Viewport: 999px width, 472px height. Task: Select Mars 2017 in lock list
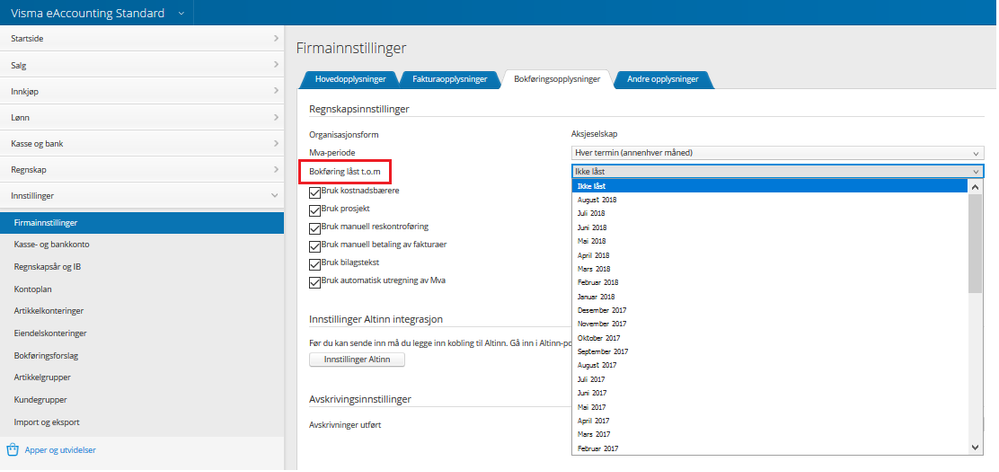click(x=770, y=434)
